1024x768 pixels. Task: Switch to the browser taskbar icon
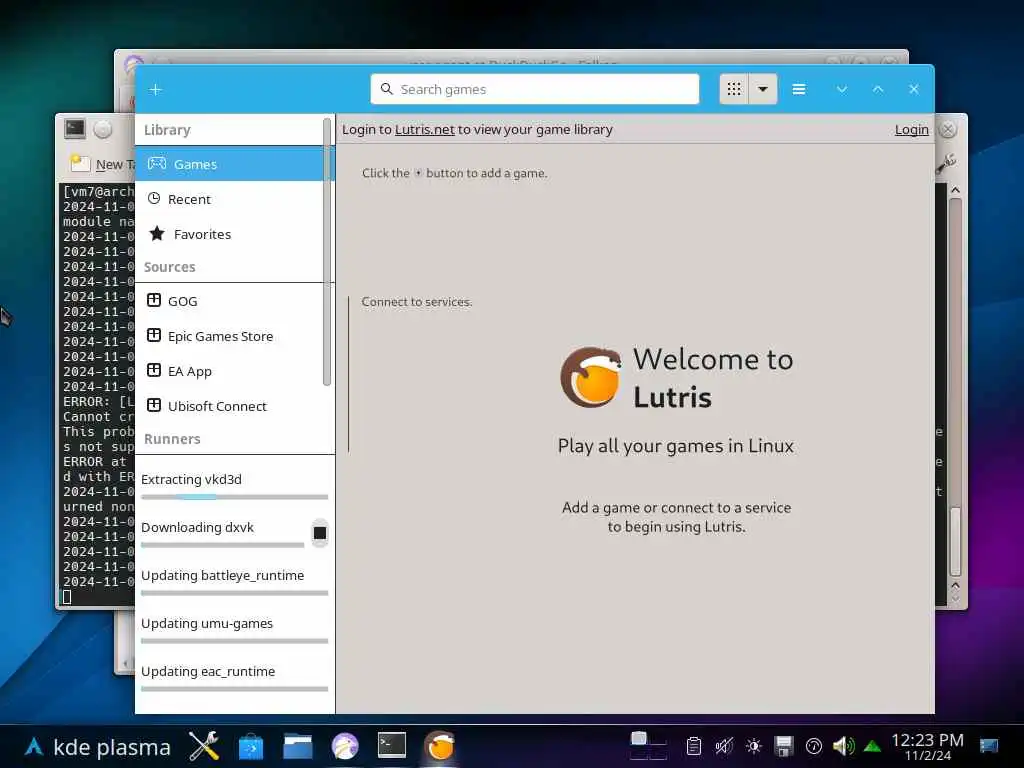point(345,746)
